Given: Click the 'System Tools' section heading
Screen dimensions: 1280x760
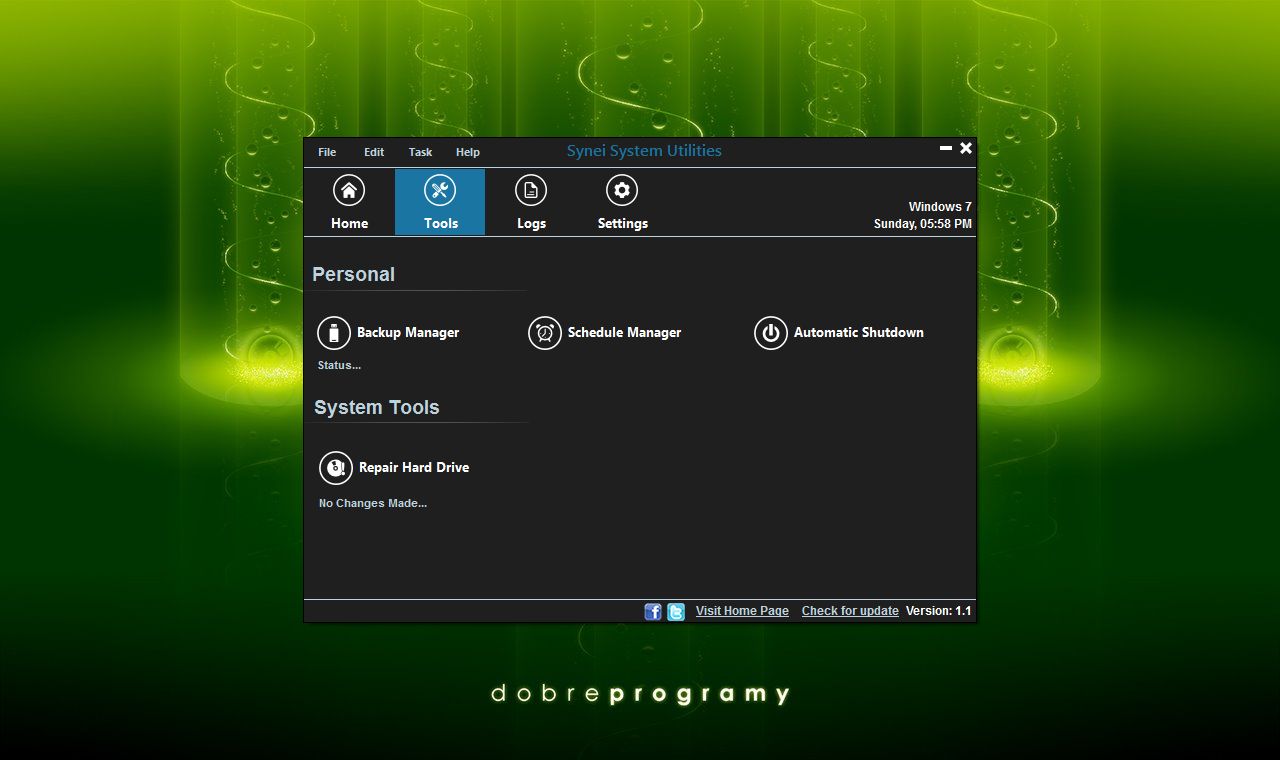Looking at the screenshot, I should tap(376, 407).
